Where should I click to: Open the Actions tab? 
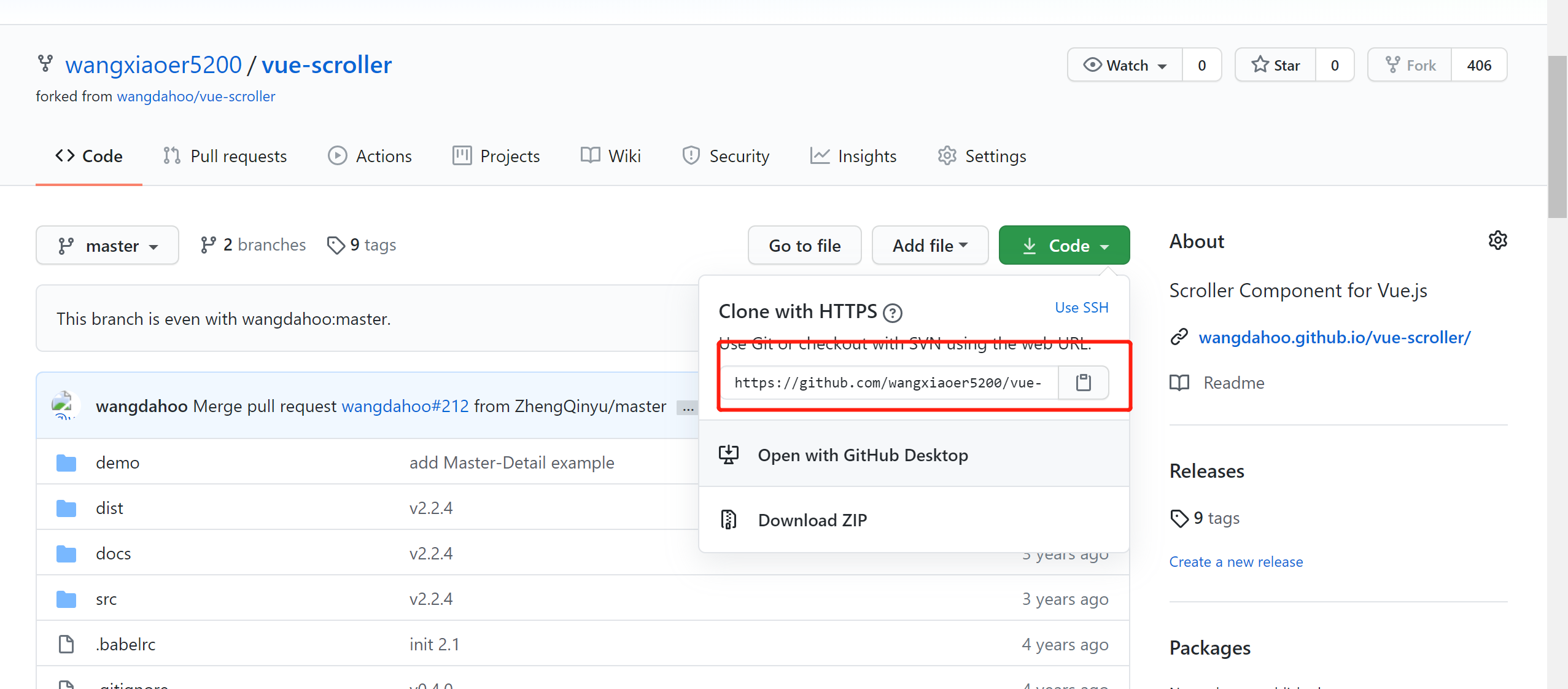point(370,156)
